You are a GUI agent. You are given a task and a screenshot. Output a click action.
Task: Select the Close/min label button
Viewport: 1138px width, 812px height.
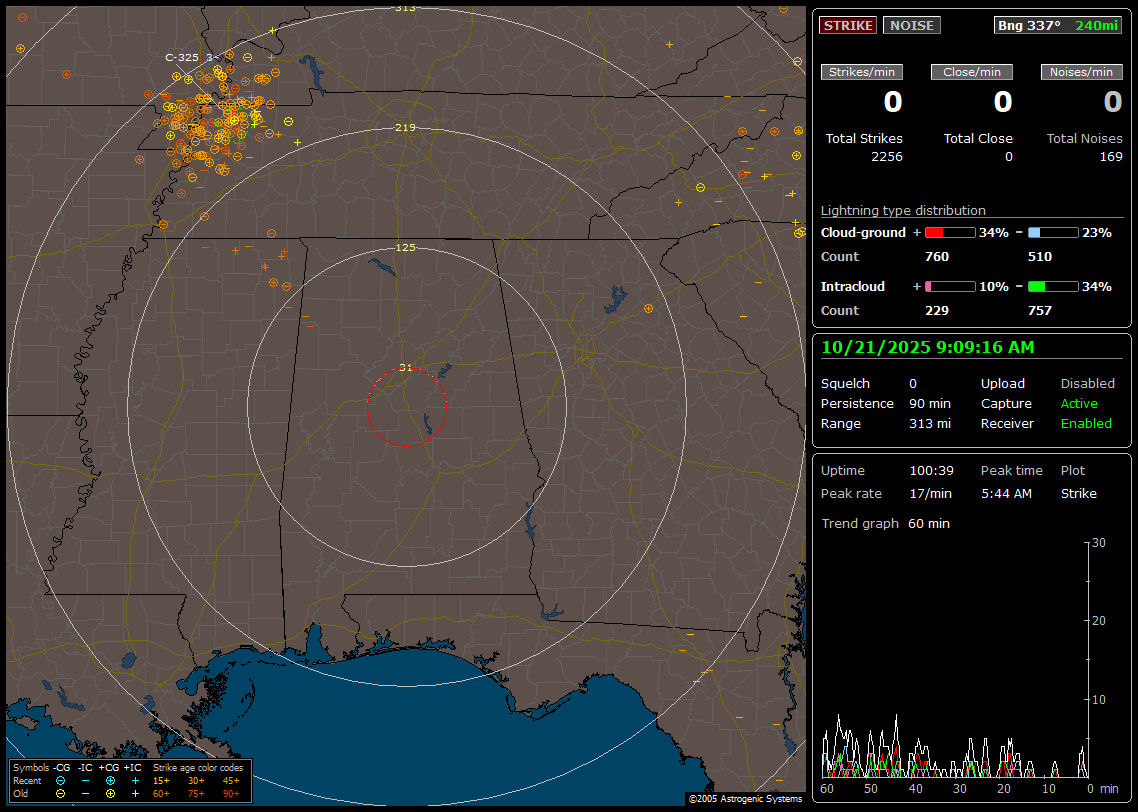coord(971,72)
